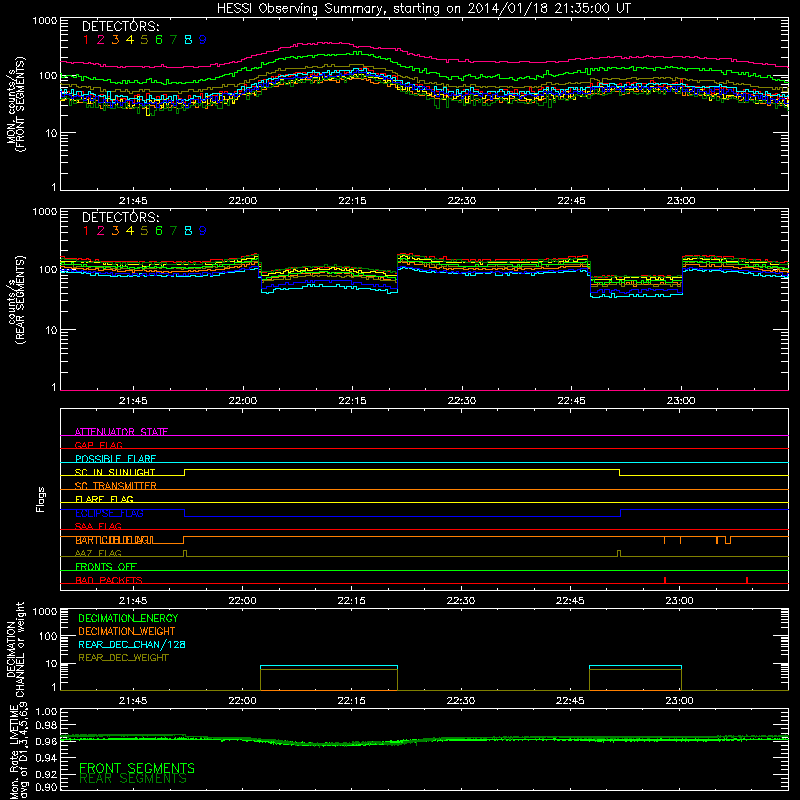Viewport: 800px width, 800px height.
Task: Click detector number 4 in front segments legend
Action: (130, 40)
